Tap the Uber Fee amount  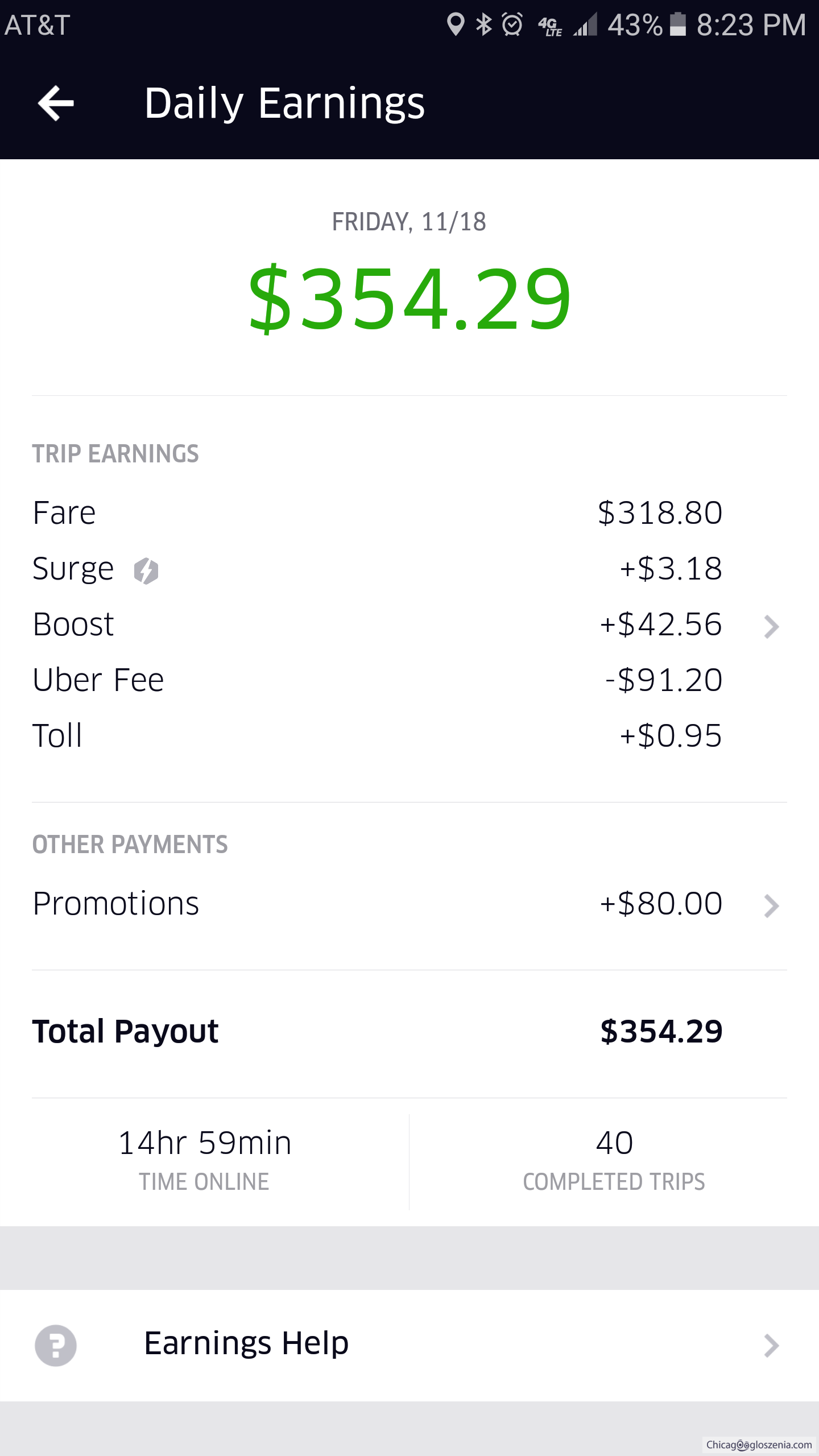(x=664, y=680)
